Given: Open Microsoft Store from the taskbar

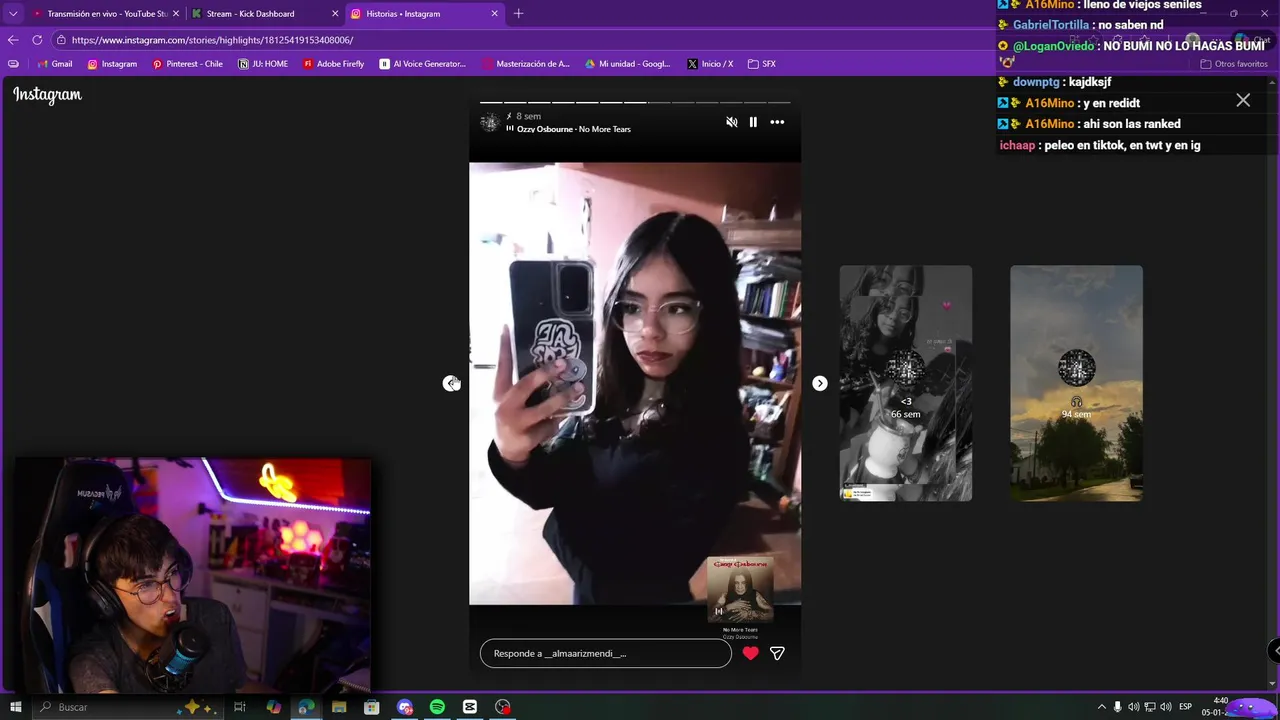Looking at the screenshot, I should 372,707.
